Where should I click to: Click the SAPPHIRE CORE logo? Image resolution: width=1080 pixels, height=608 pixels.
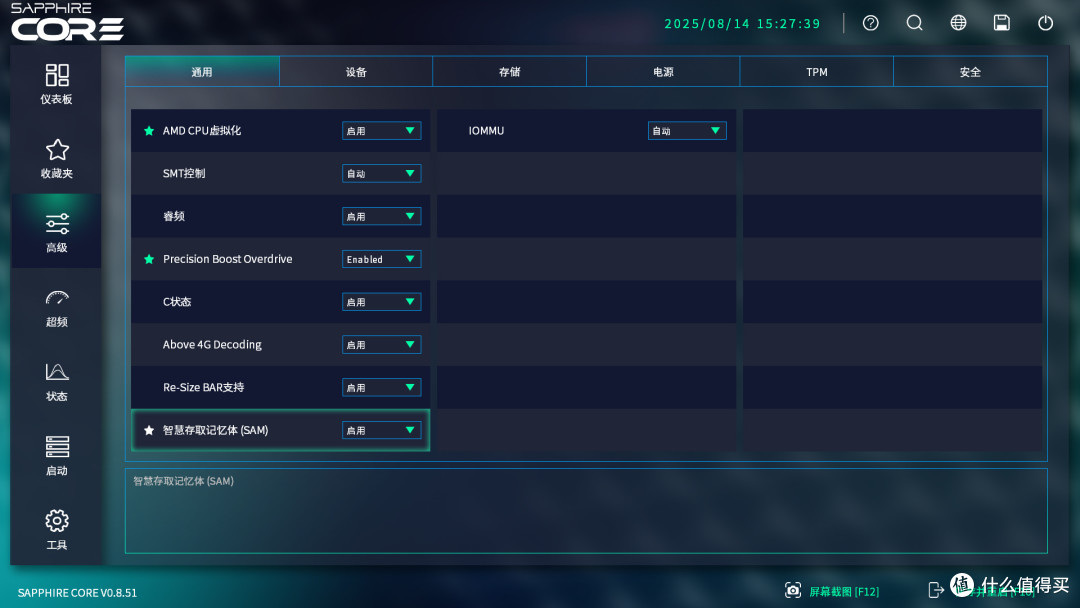[67, 22]
